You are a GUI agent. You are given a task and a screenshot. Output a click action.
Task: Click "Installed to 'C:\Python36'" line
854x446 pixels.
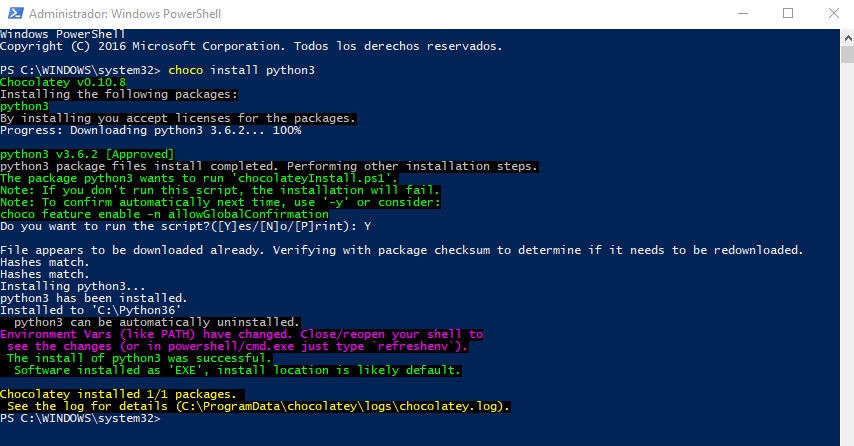[x=91, y=310]
